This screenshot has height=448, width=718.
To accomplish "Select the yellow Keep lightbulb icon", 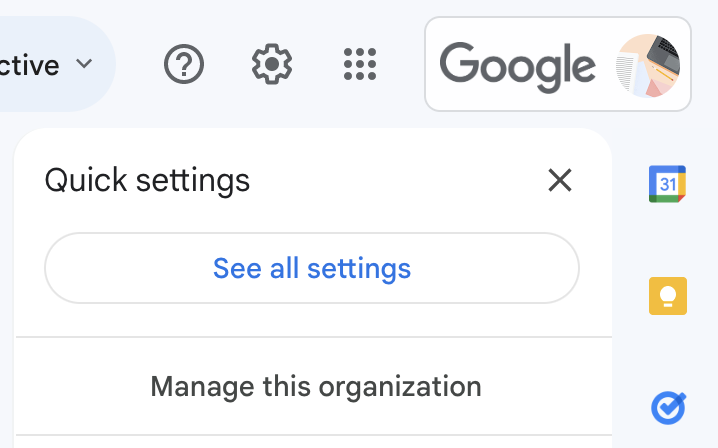I will point(668,296).
